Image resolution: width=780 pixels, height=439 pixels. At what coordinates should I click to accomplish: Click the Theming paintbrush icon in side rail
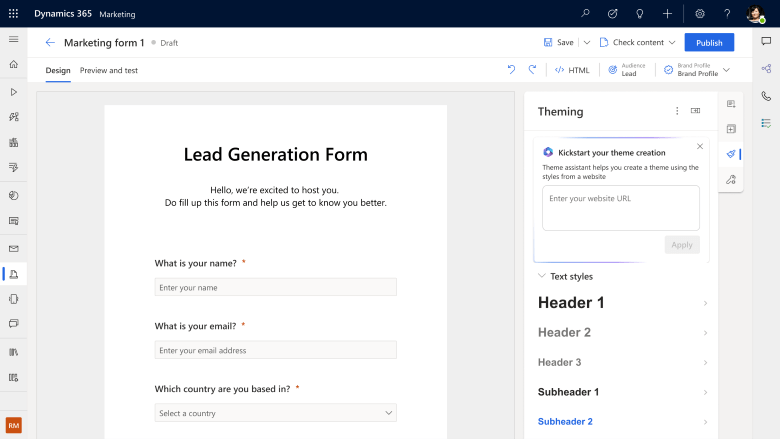pos(731,154)
